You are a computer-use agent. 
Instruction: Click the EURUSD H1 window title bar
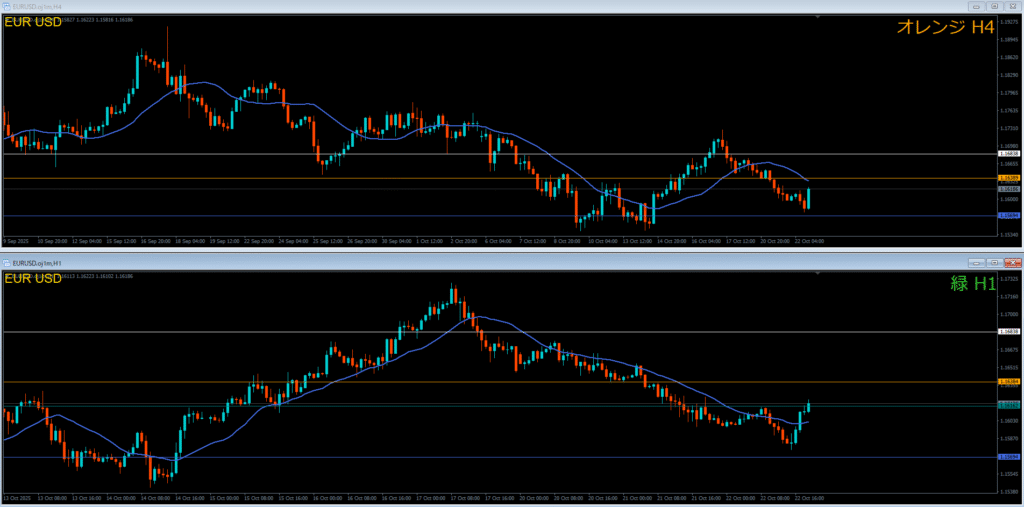pos(500,262)
